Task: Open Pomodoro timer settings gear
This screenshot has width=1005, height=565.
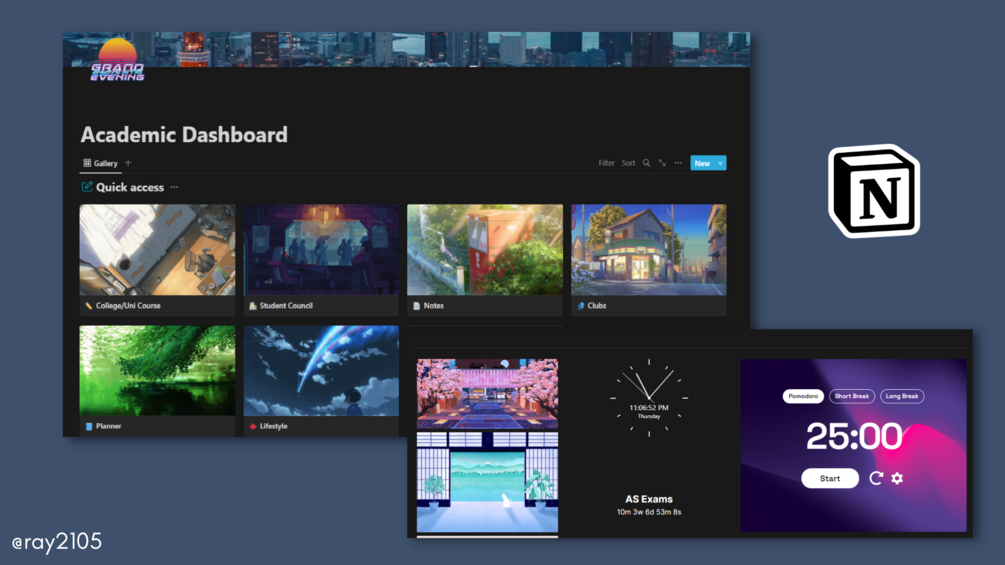Action: point(897,478)
